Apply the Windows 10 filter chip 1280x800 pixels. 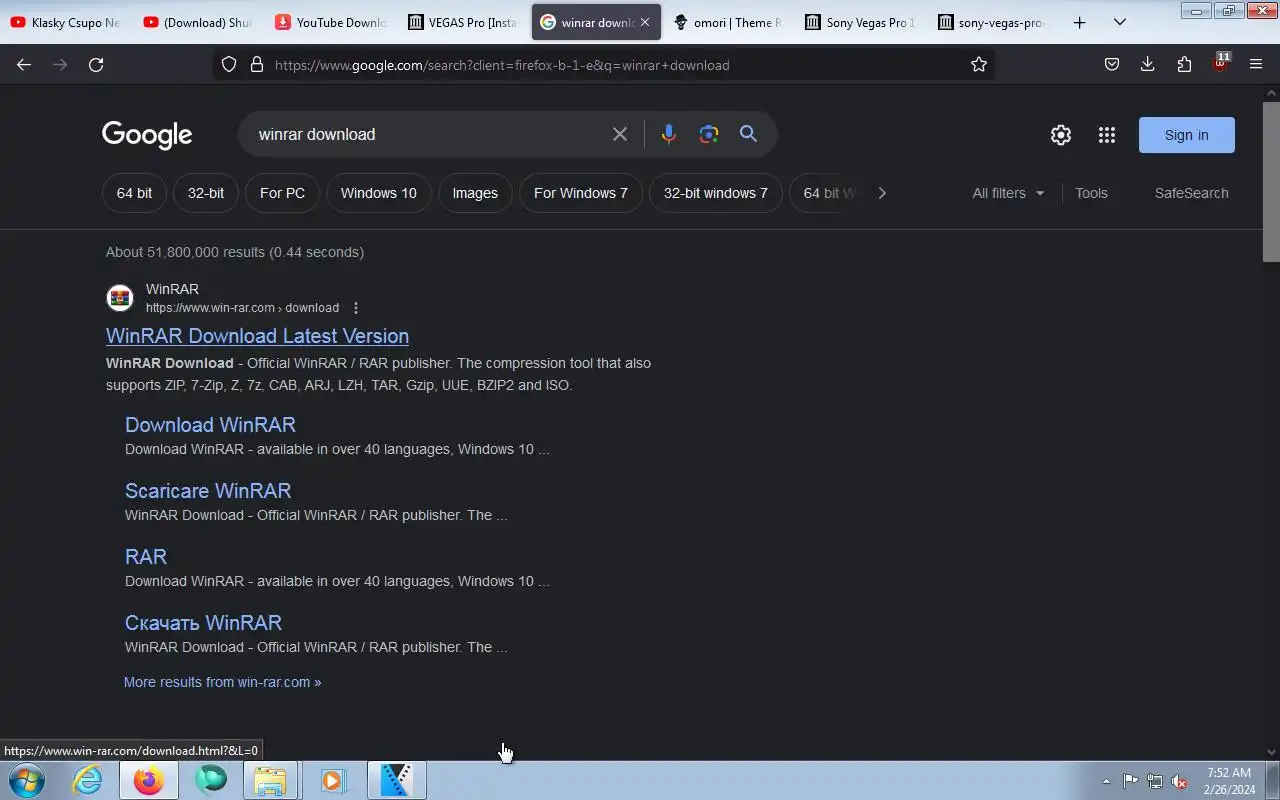pyautogui.click(x=378, y=193)
